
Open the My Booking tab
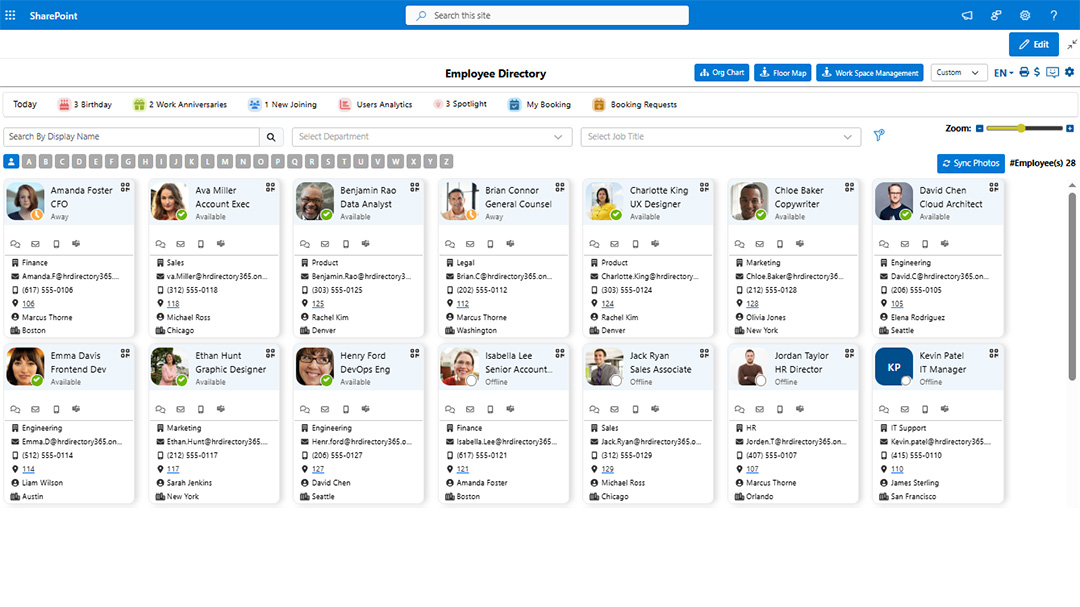pos(539,104)
